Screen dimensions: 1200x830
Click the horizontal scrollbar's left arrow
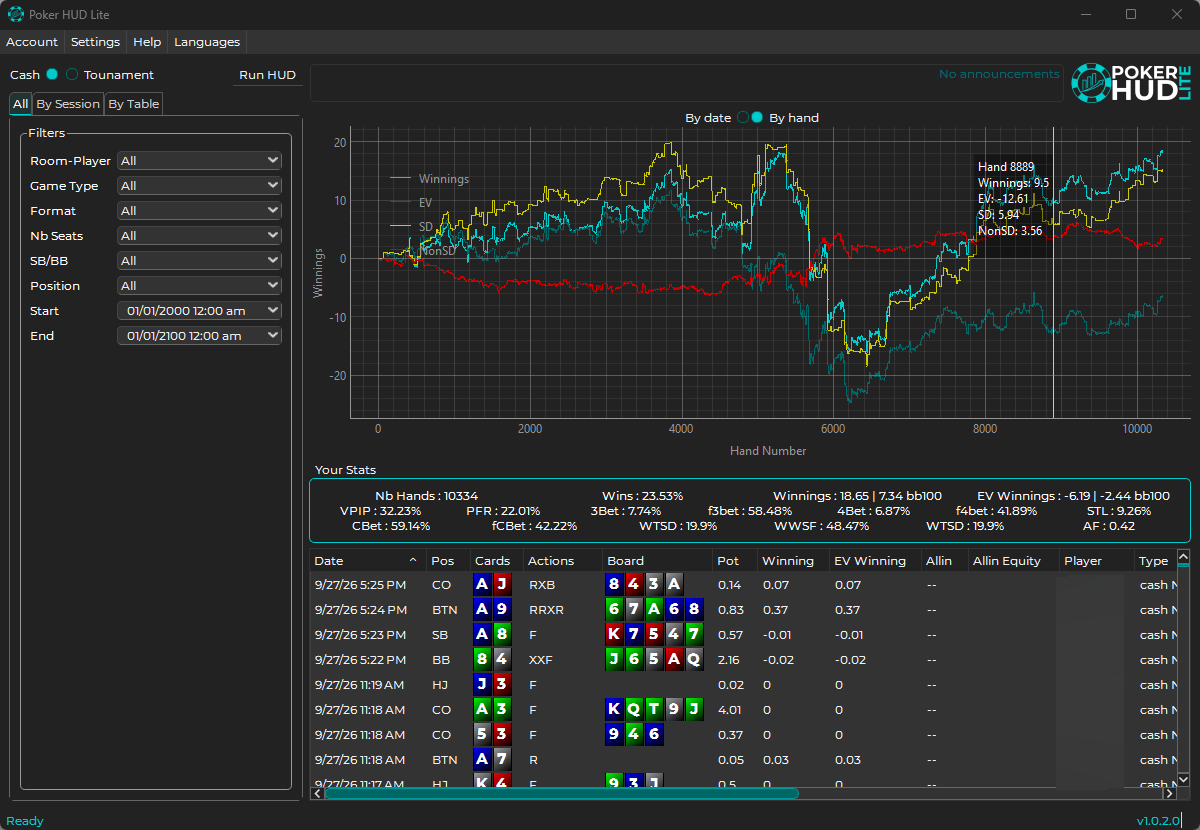click(318, 793)
